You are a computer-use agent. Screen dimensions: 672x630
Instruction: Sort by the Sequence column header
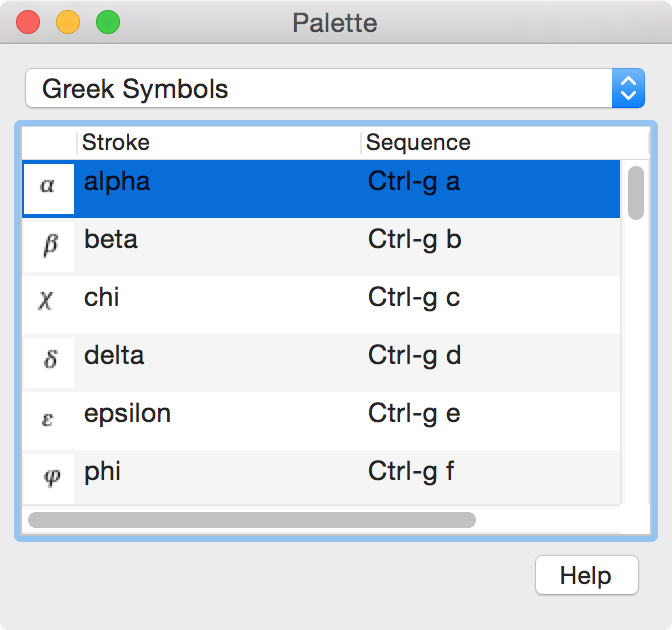505,142
